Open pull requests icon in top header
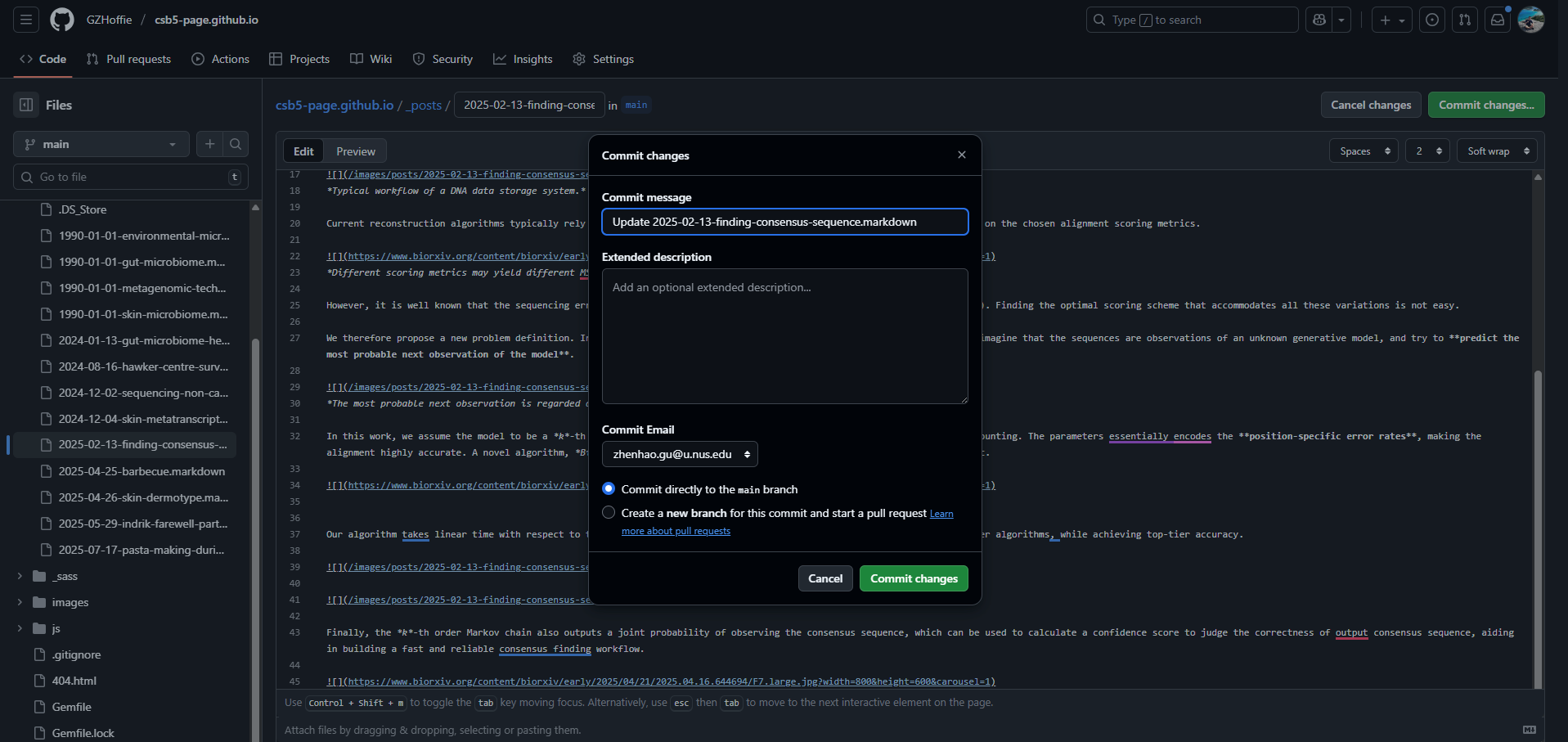 1465,20
